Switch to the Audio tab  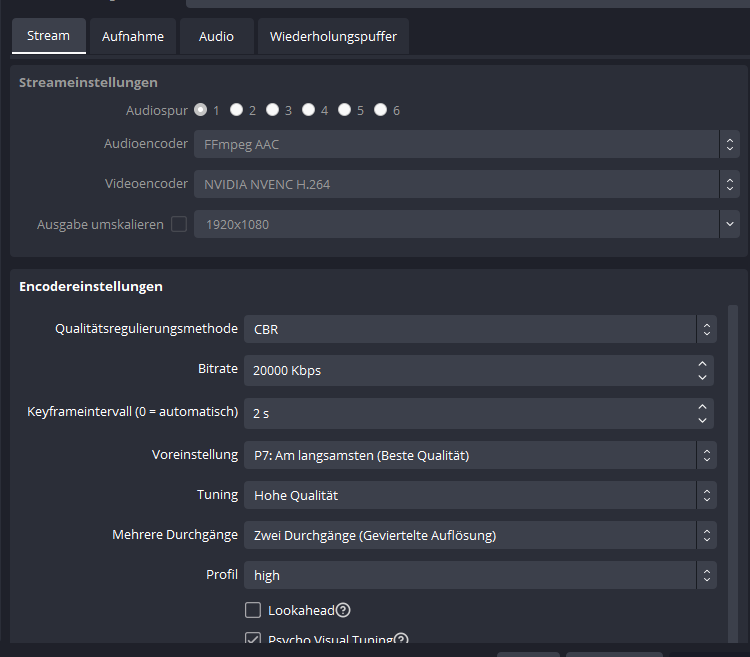(216, 37)
